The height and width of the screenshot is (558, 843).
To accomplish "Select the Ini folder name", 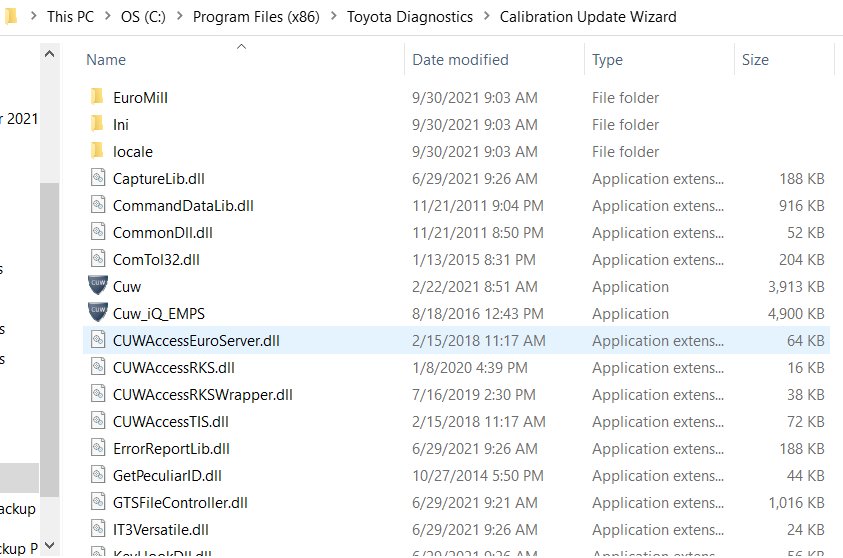I will coord(121,125).
